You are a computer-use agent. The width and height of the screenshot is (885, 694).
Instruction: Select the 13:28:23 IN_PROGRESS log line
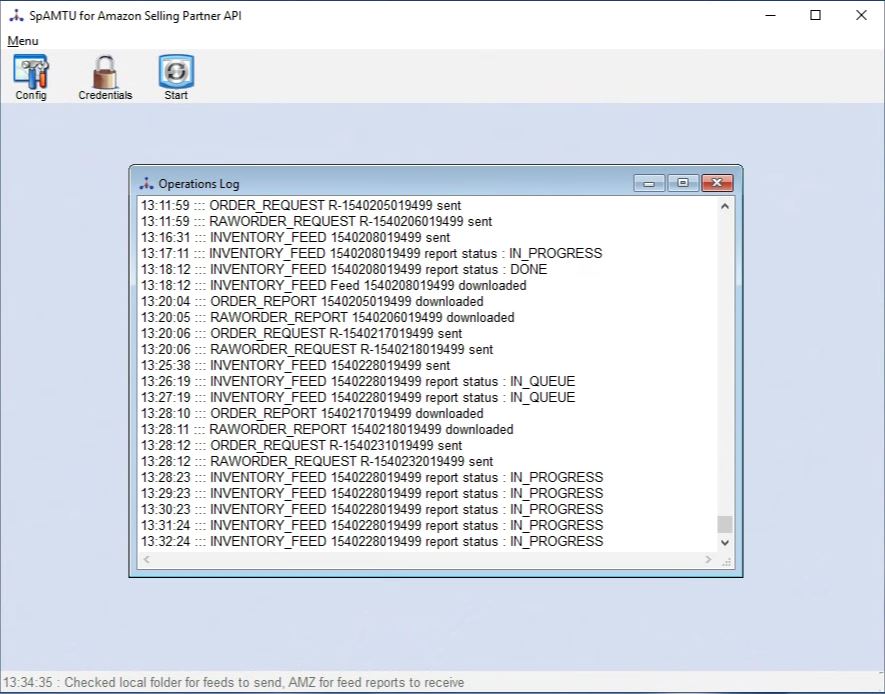[x=372, y=477]
